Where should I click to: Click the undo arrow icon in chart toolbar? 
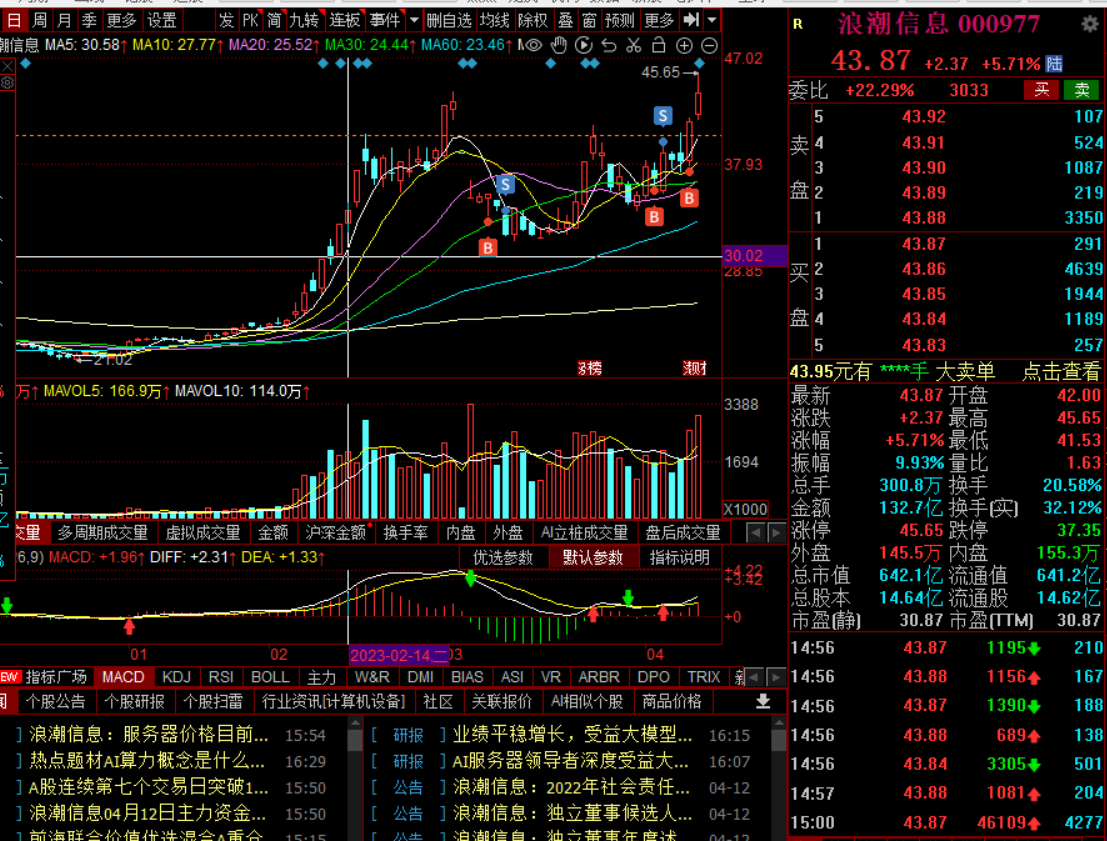pos(609,45)
